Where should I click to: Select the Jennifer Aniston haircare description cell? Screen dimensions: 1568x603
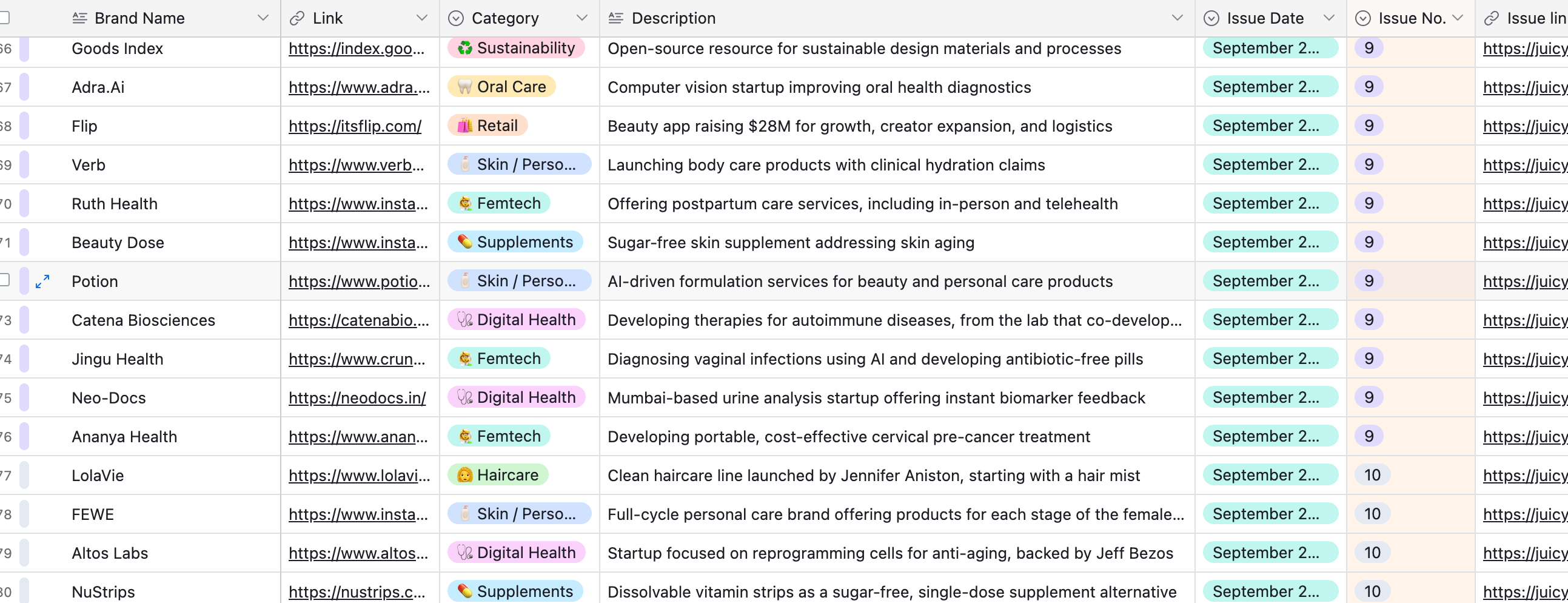tap(897, 476)
